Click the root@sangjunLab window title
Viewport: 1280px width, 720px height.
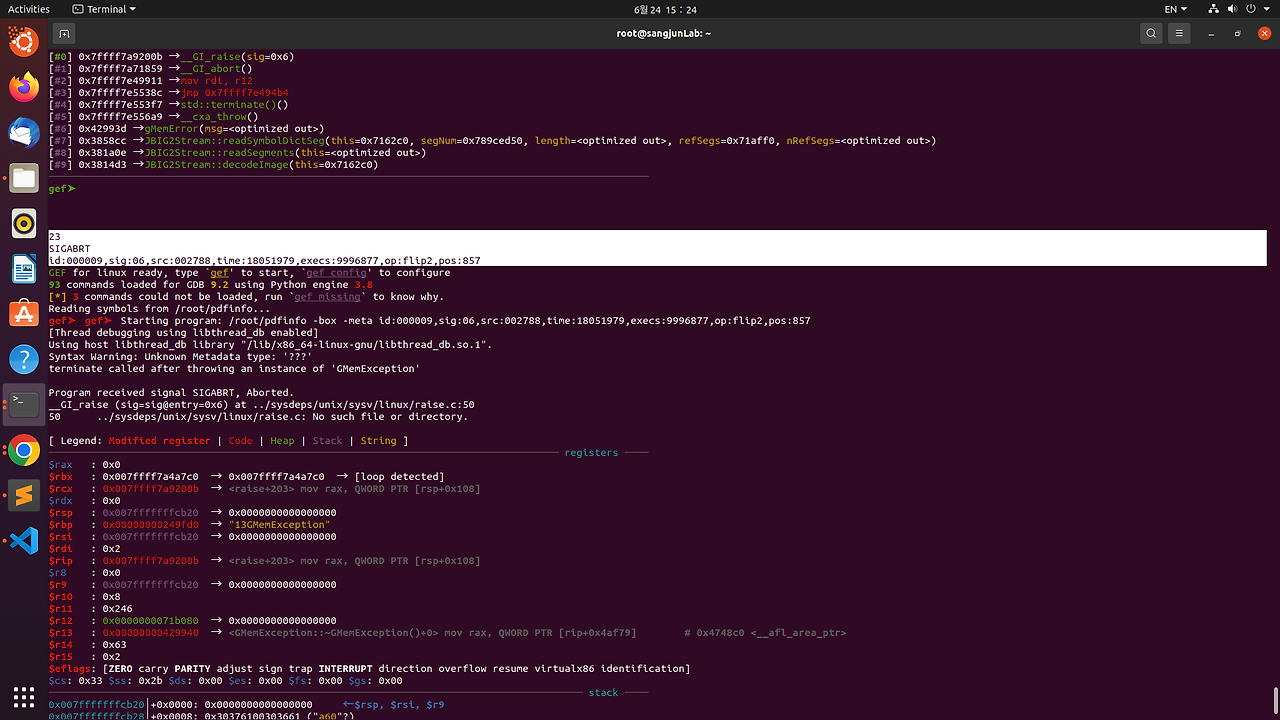[664, 33]
